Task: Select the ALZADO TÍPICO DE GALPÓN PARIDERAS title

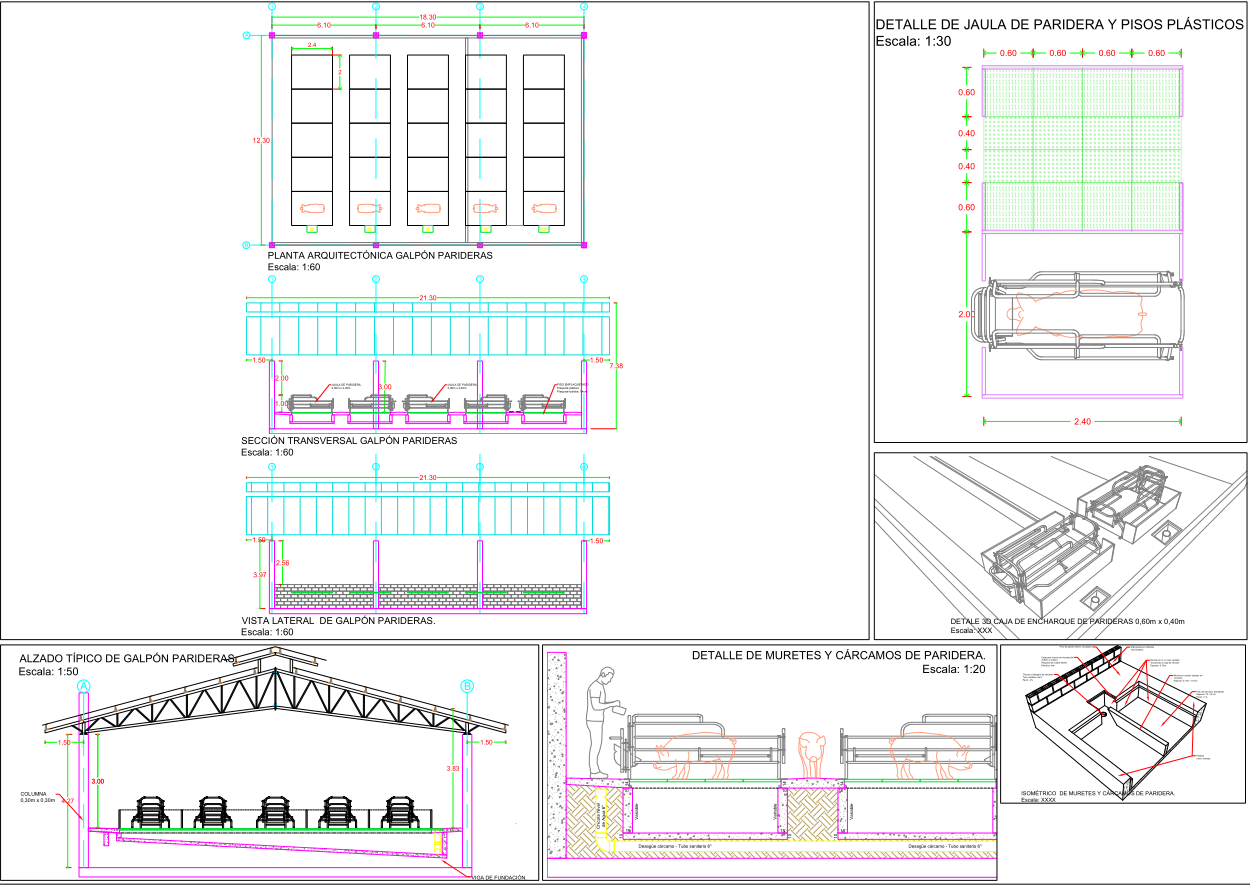Action: (x=126, y=659)
